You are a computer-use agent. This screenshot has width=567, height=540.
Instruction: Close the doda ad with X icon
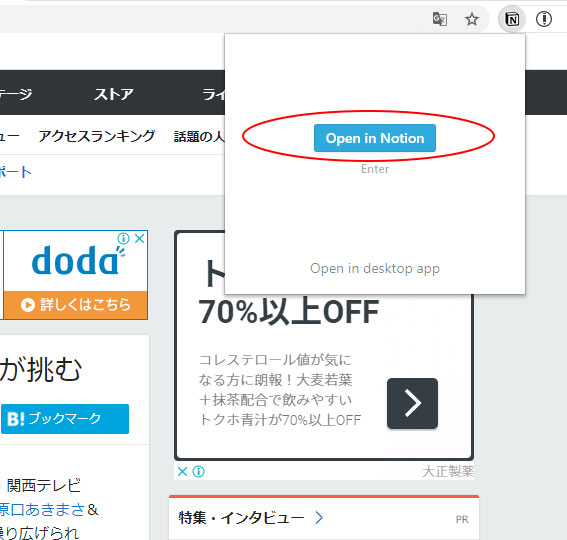coord(140,238)
